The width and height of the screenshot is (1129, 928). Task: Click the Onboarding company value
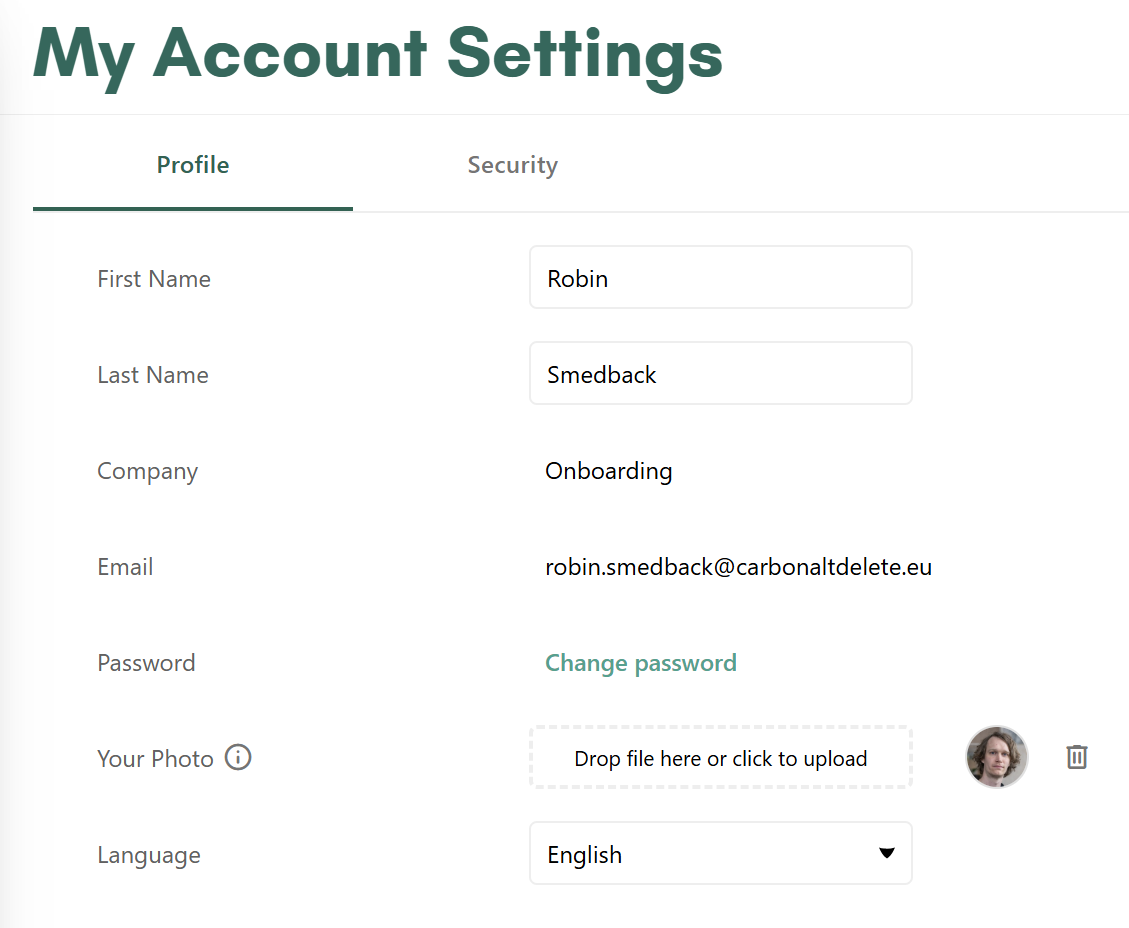click(x=608, y=471)
